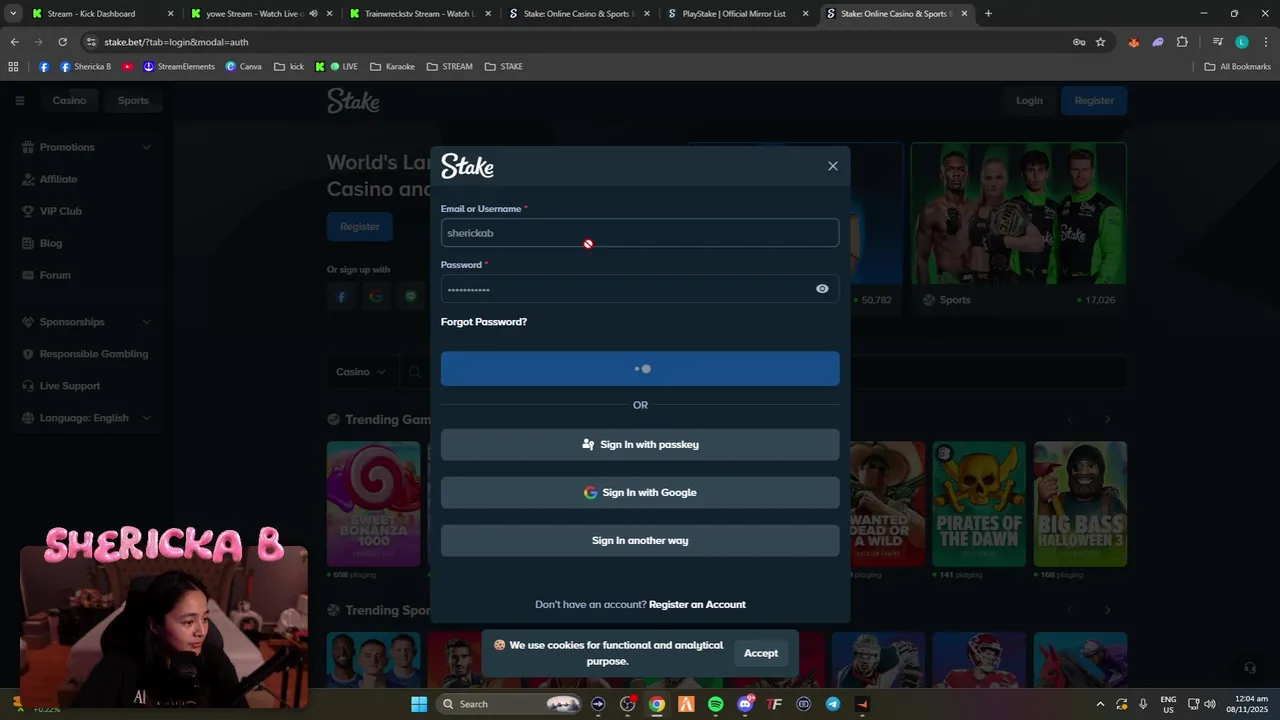Open the Karaoke bookmarks folder
The image size is (1280, 720).
392,67
